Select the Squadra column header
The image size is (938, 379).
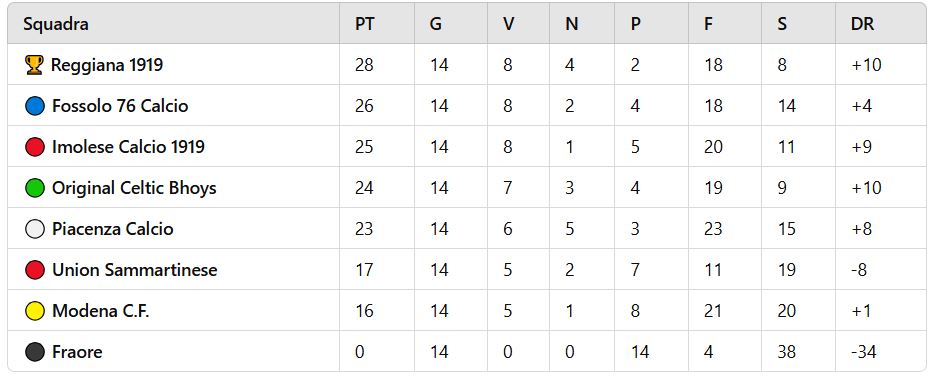coord(56,24)
